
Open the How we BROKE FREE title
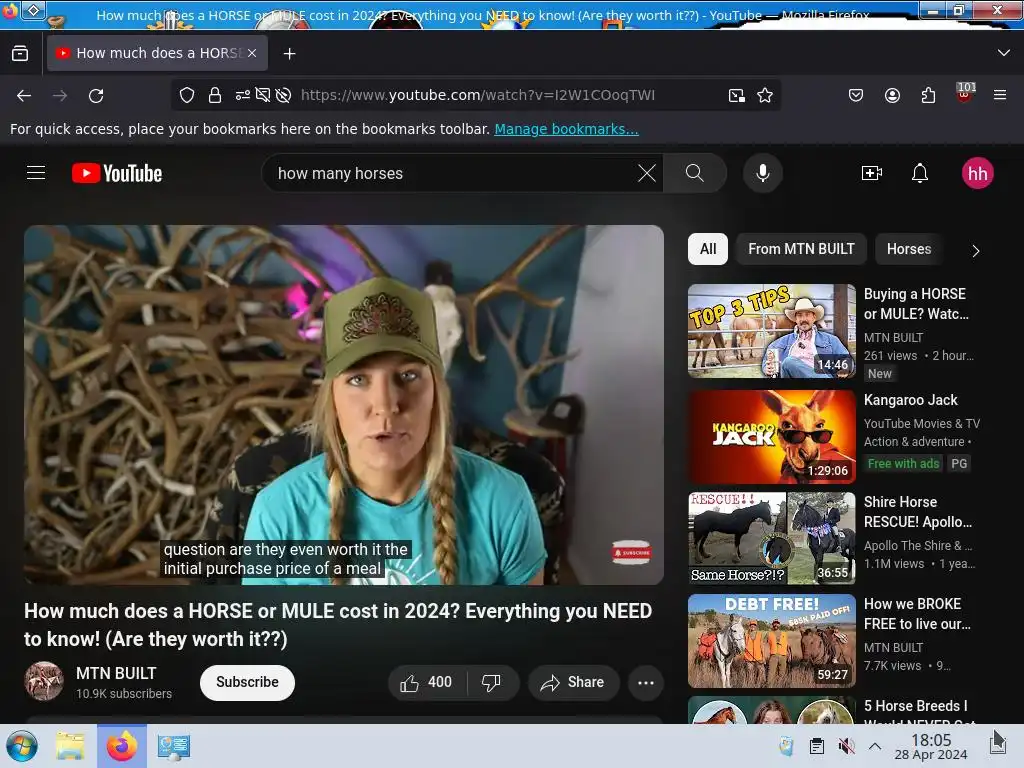(x=917, y=614)
